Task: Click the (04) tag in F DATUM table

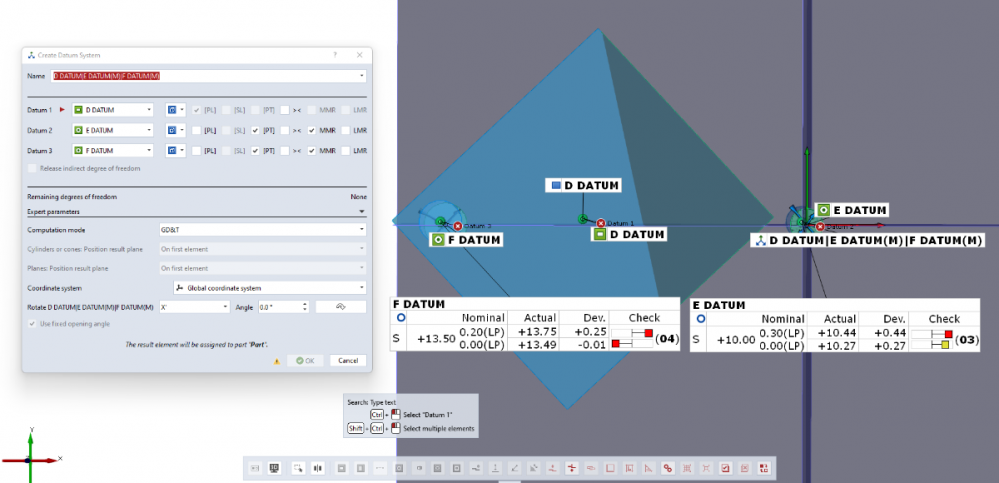Action: pos(666,339)
